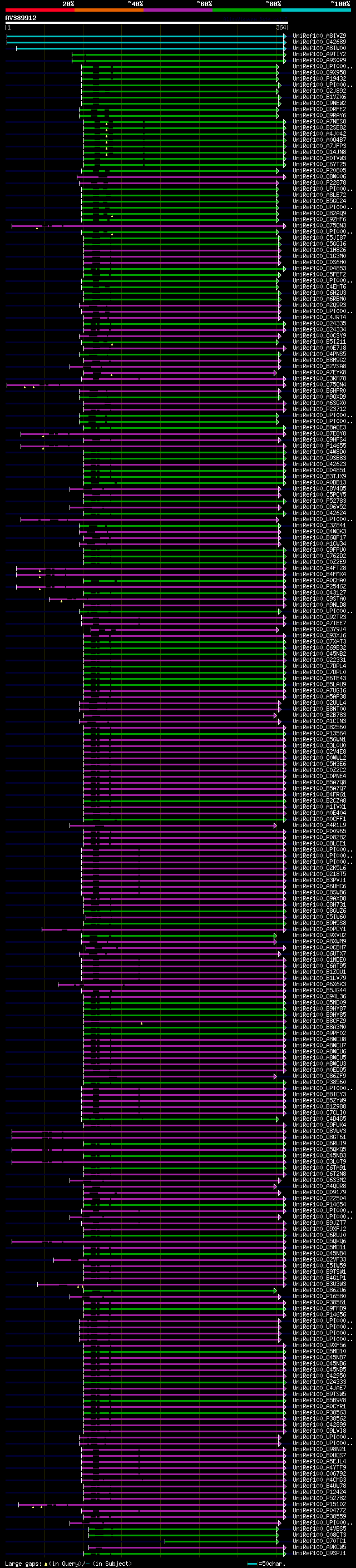Click hit label UniRef100_B1VZK6
This screenshot has height=1568, width=356.
[x=319, y=97]
